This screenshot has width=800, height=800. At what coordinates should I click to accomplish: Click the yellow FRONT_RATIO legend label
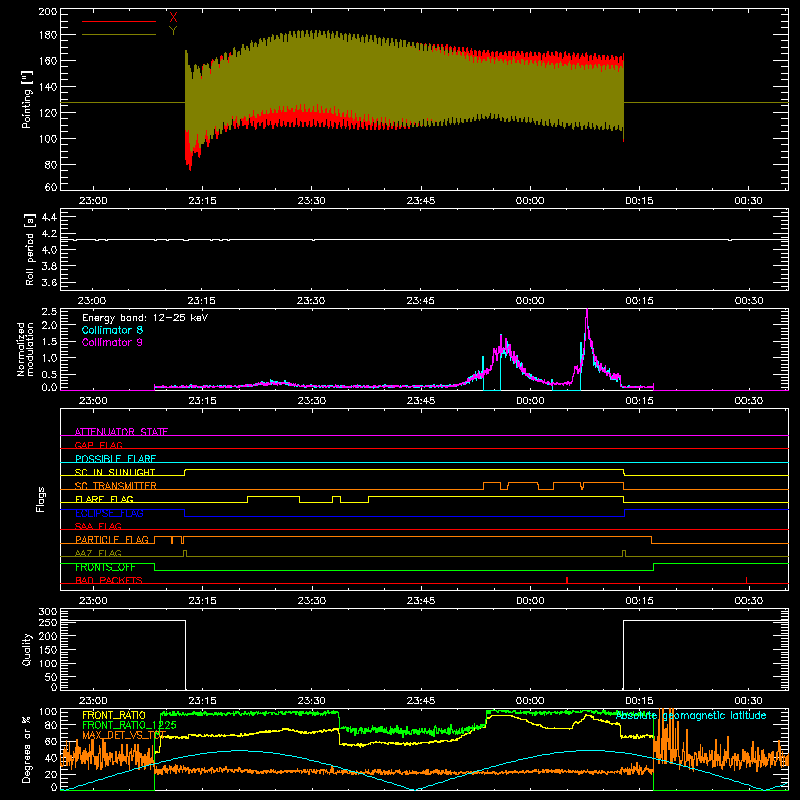coord(114,715)
